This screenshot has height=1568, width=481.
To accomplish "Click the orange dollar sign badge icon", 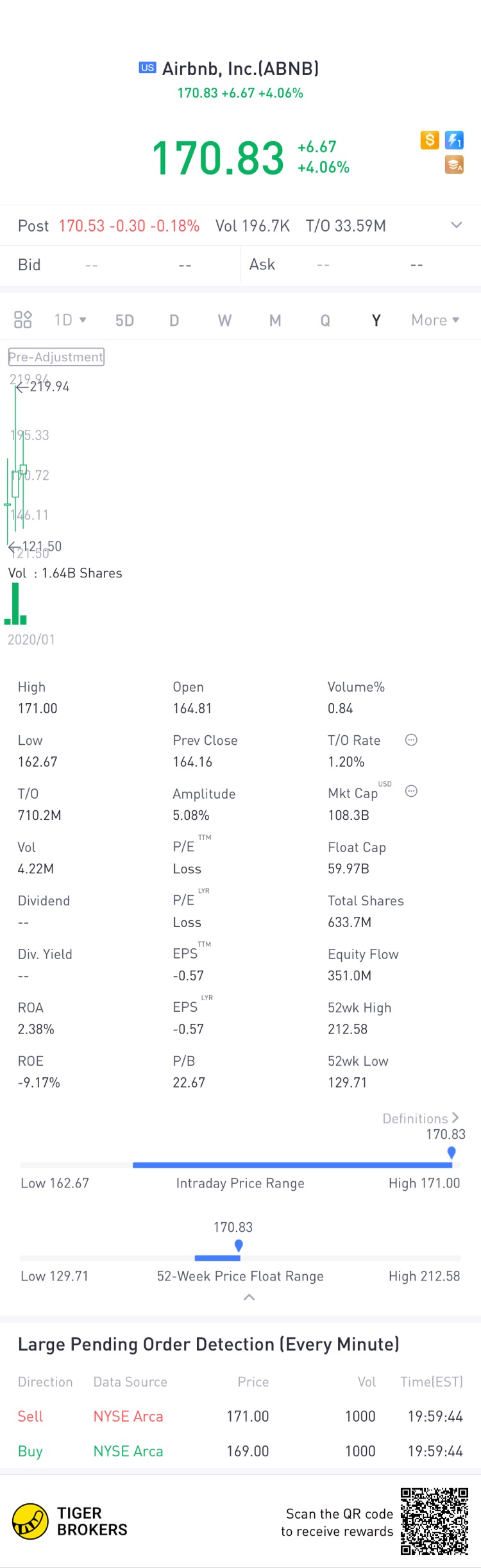I will [430, 140].
